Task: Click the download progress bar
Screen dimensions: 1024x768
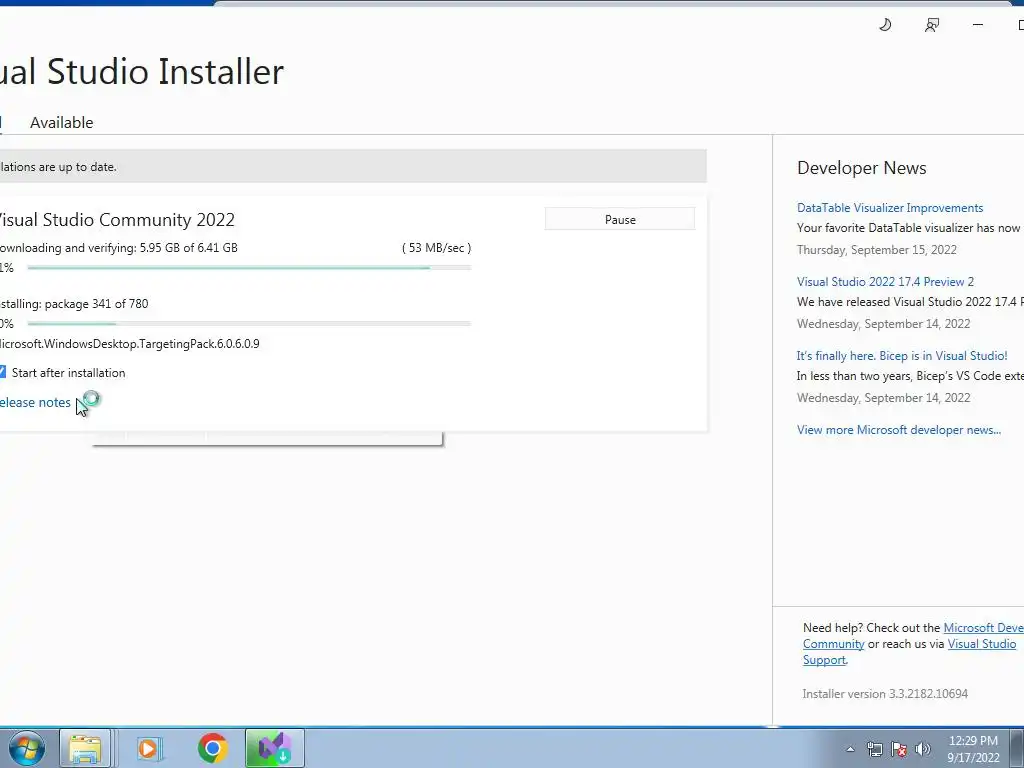Action: (249, 268)
